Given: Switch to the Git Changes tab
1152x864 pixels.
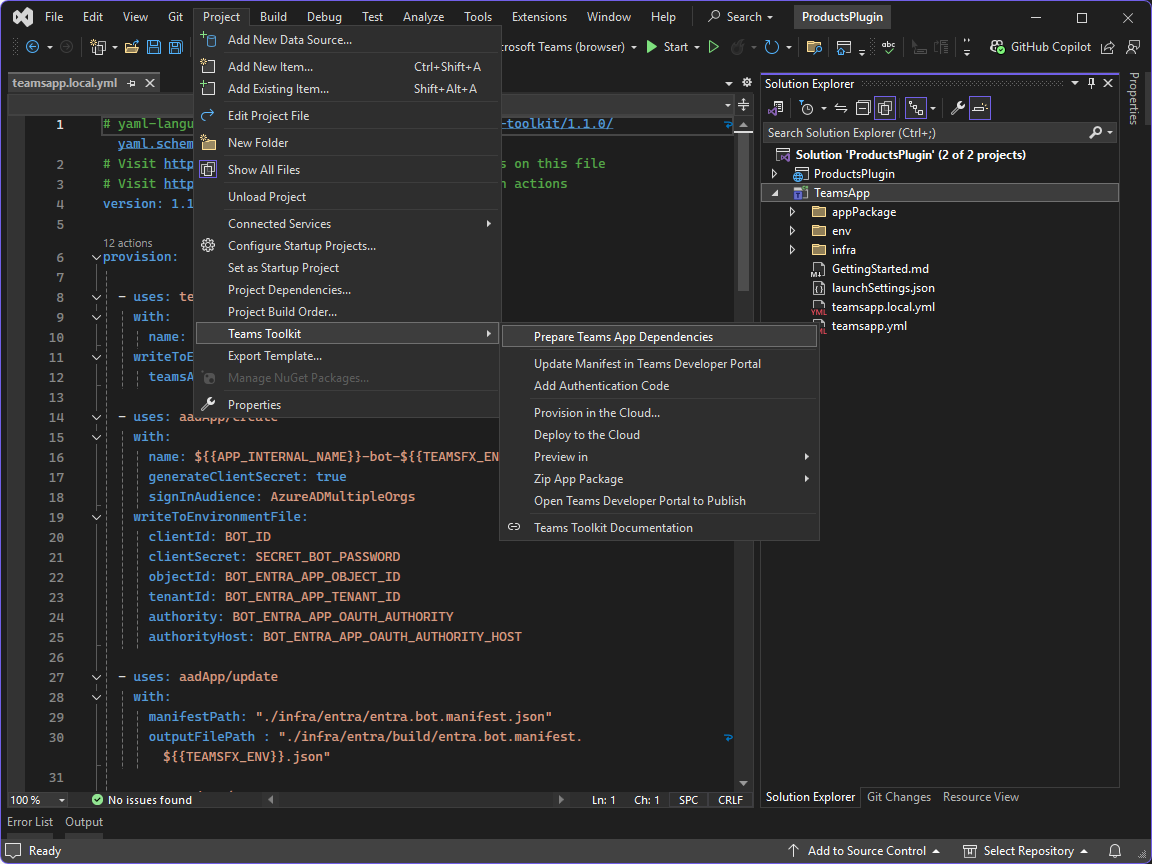Looking at the screenshot, I should coord(898,797).
